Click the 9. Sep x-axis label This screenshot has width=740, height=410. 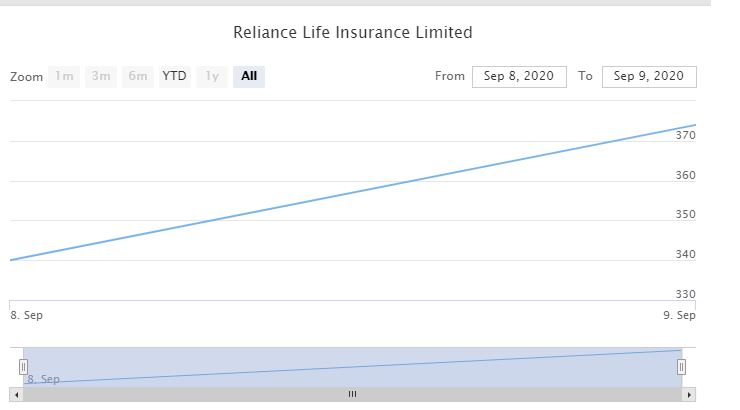[x=679, y=315]
